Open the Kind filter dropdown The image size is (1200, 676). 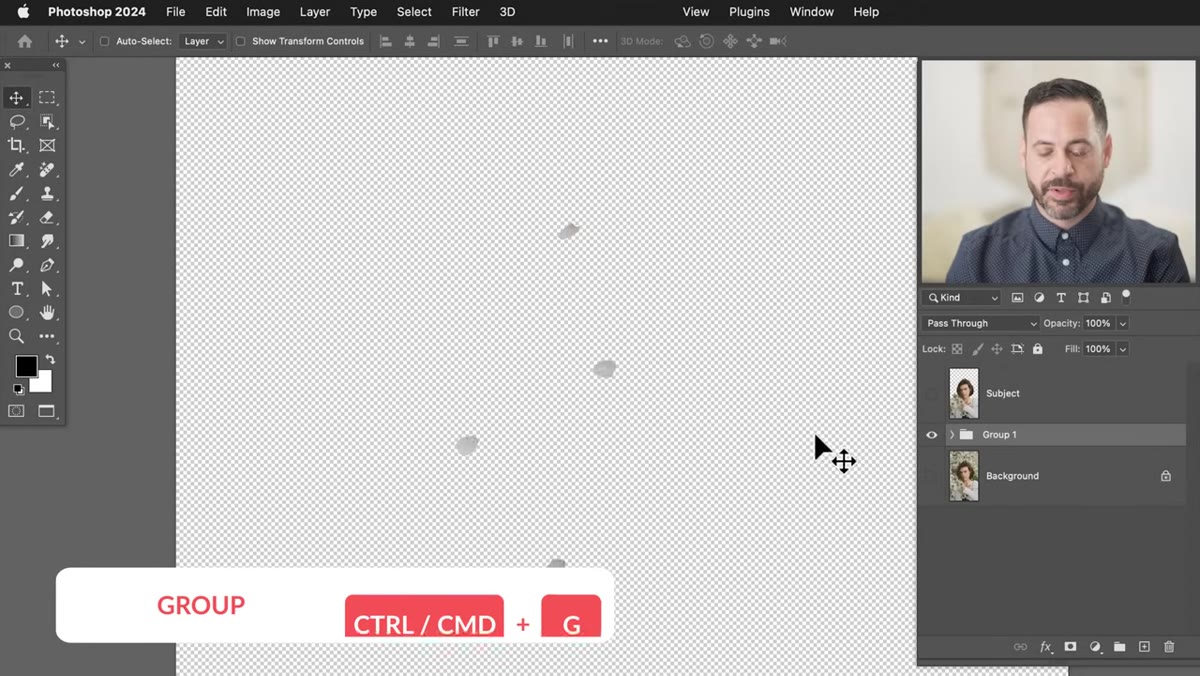pos(962,298)
